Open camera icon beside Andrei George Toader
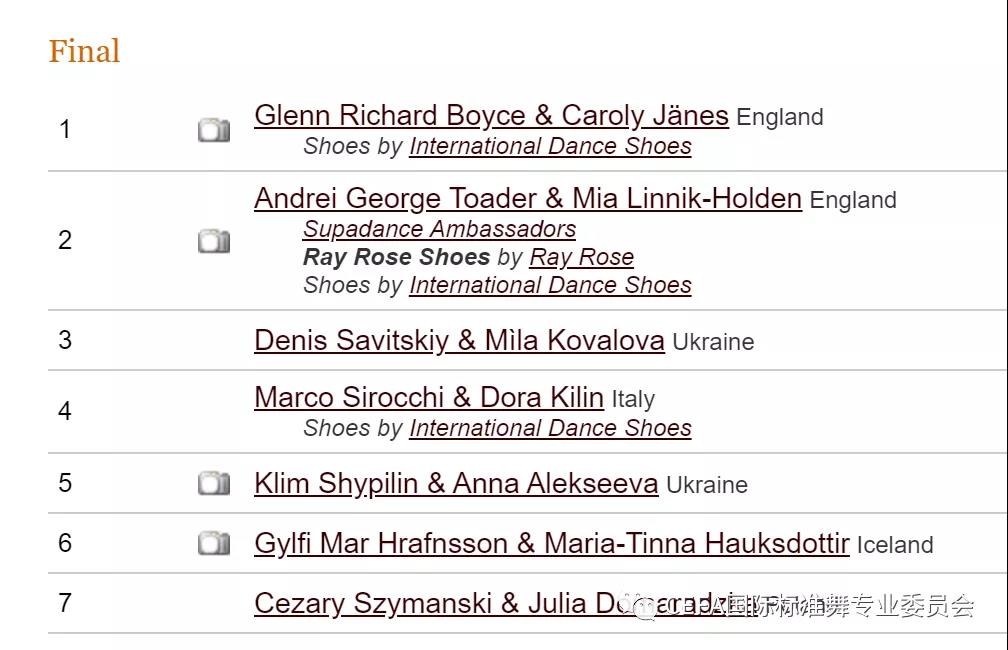This screenshot has width=1008, height=650. tap(214, 241)
